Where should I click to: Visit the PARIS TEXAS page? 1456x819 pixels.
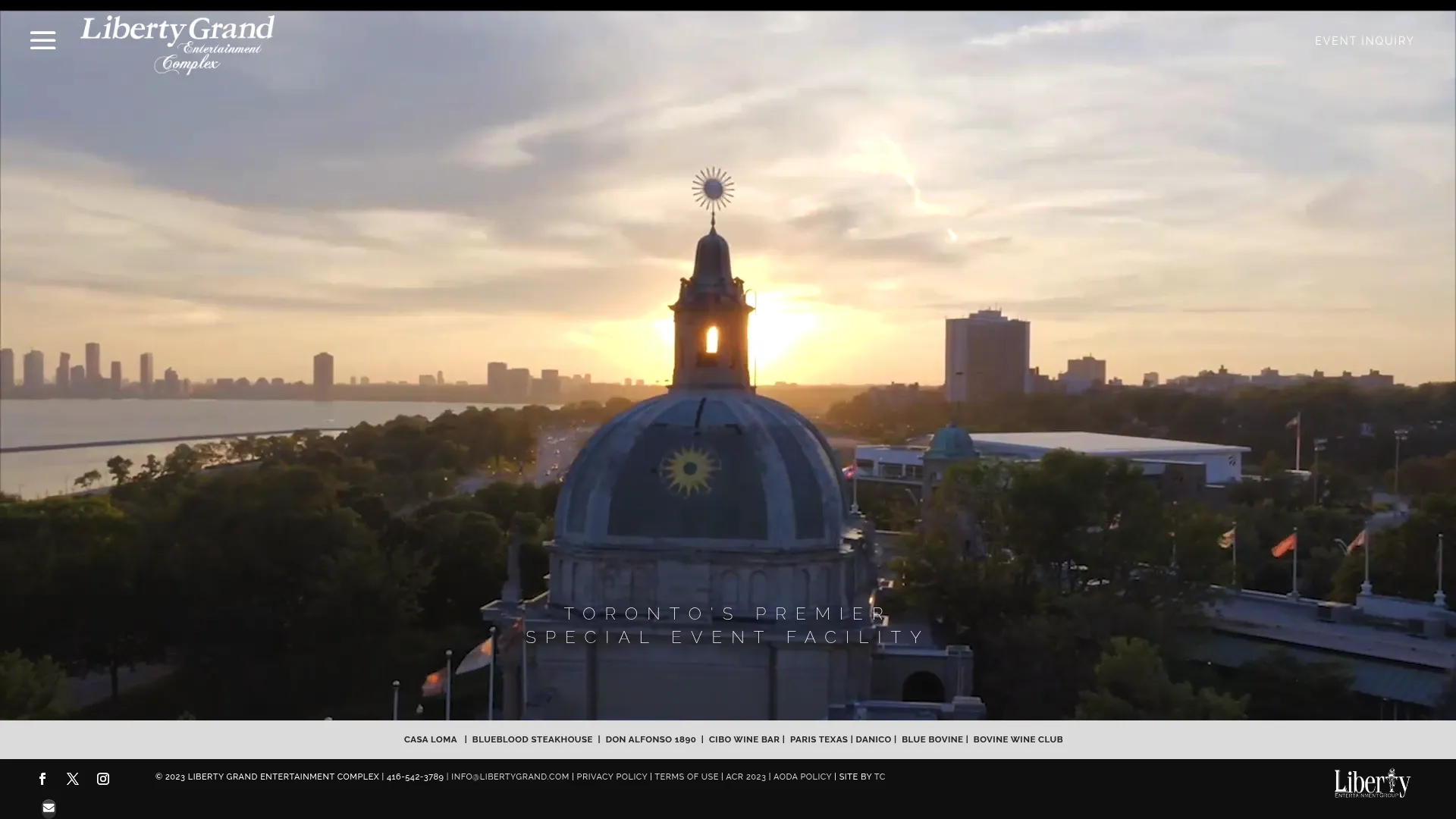(818, 739)
